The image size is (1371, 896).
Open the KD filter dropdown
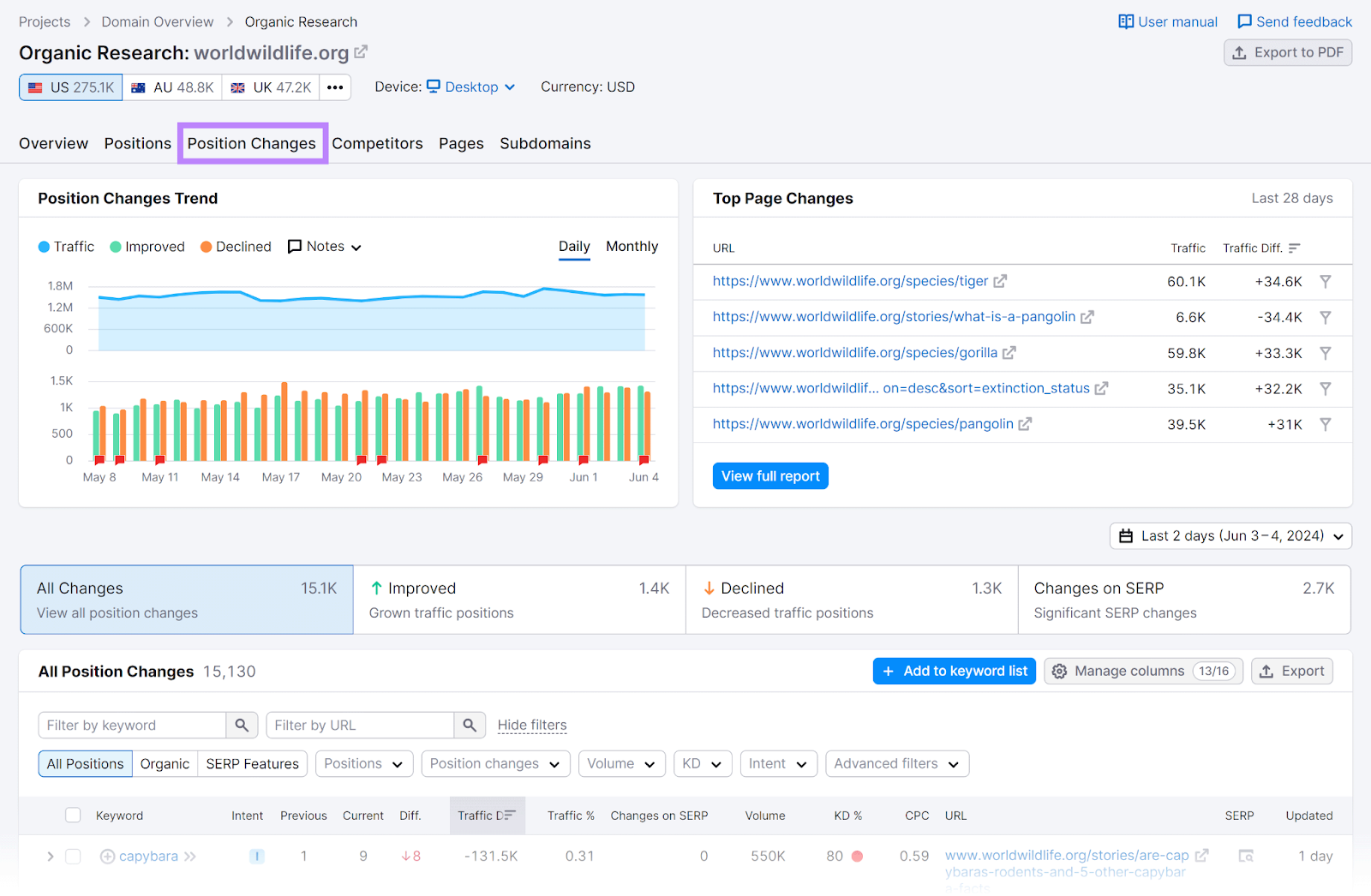tap(703, 764)
